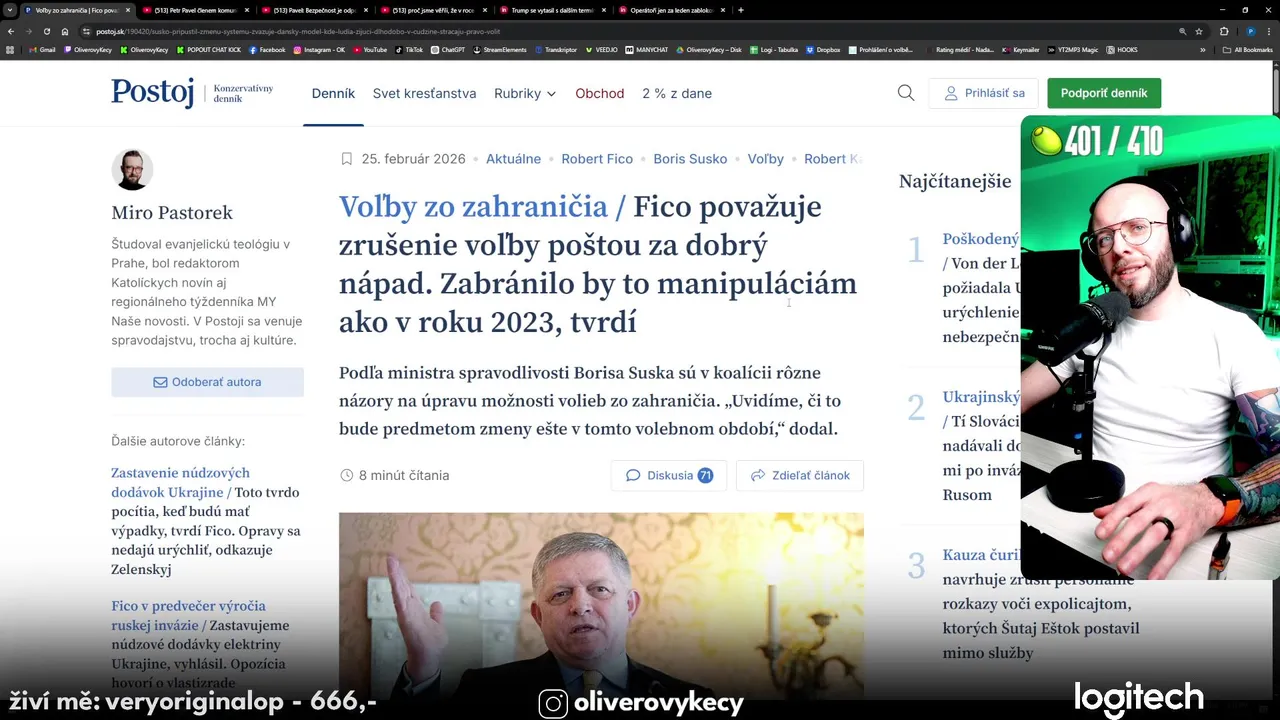Click Miro Pastorek's avatar photo
The height and width of the screenshot is (720, 1280).
tap(132, 169)
